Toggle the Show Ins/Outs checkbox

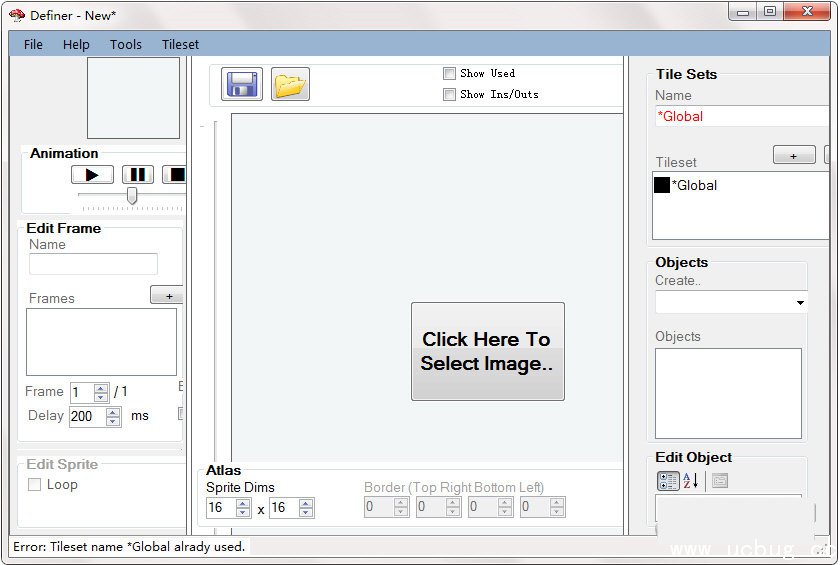(x=449, y=94)
